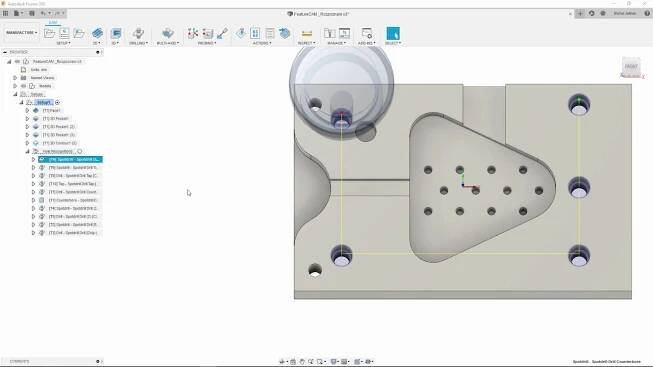
Task: Click the Zoom icon in navigation bar
Action: (x=311, y=362)
